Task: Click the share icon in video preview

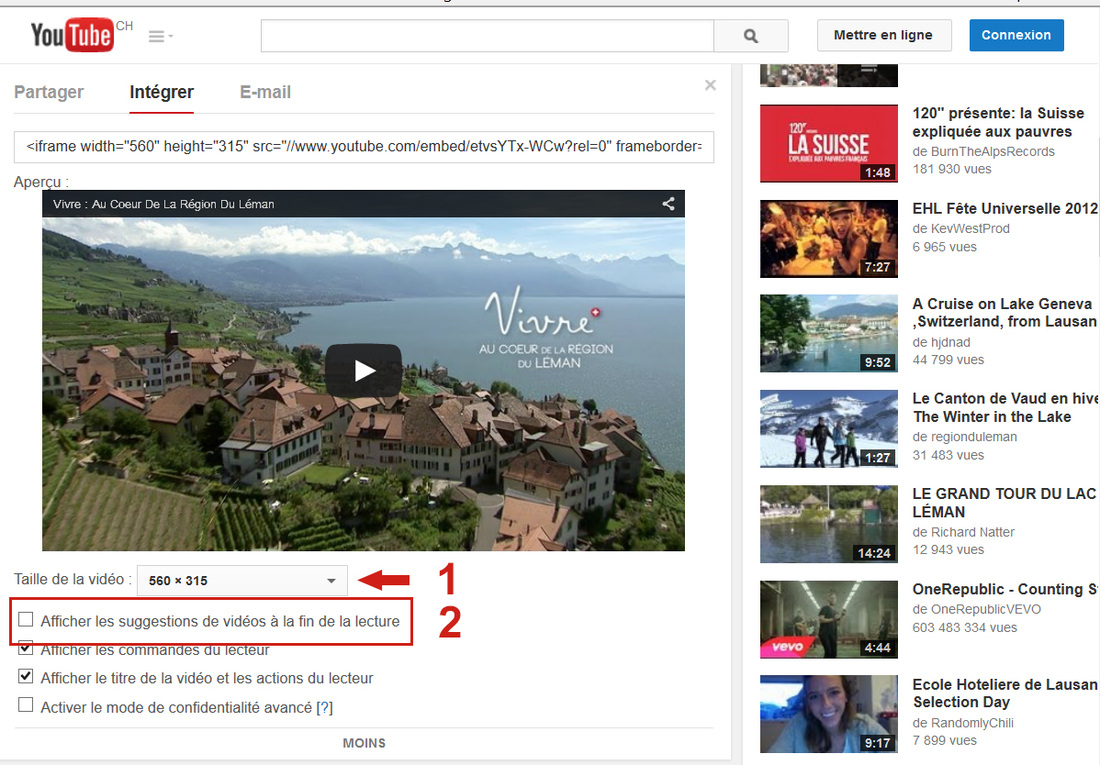Action: [668, 204]
